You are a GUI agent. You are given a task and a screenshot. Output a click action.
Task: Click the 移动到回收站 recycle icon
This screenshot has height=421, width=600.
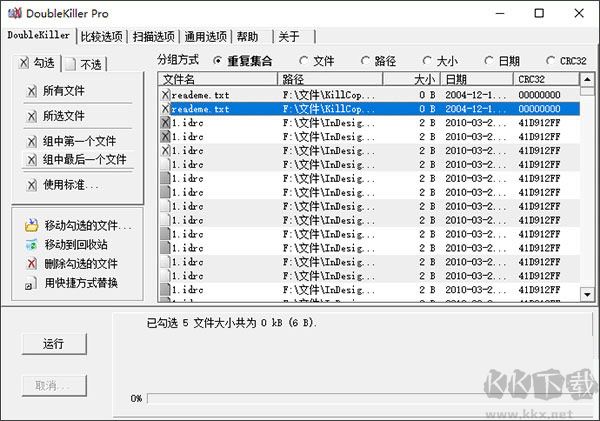click(31, 245)
